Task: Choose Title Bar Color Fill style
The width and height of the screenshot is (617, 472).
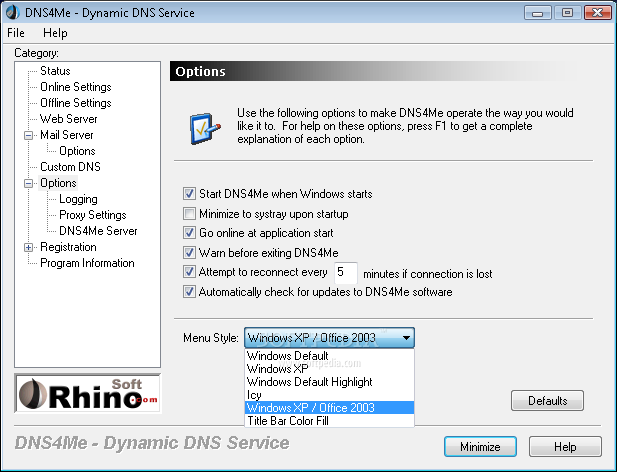Action: click(329, 420)
